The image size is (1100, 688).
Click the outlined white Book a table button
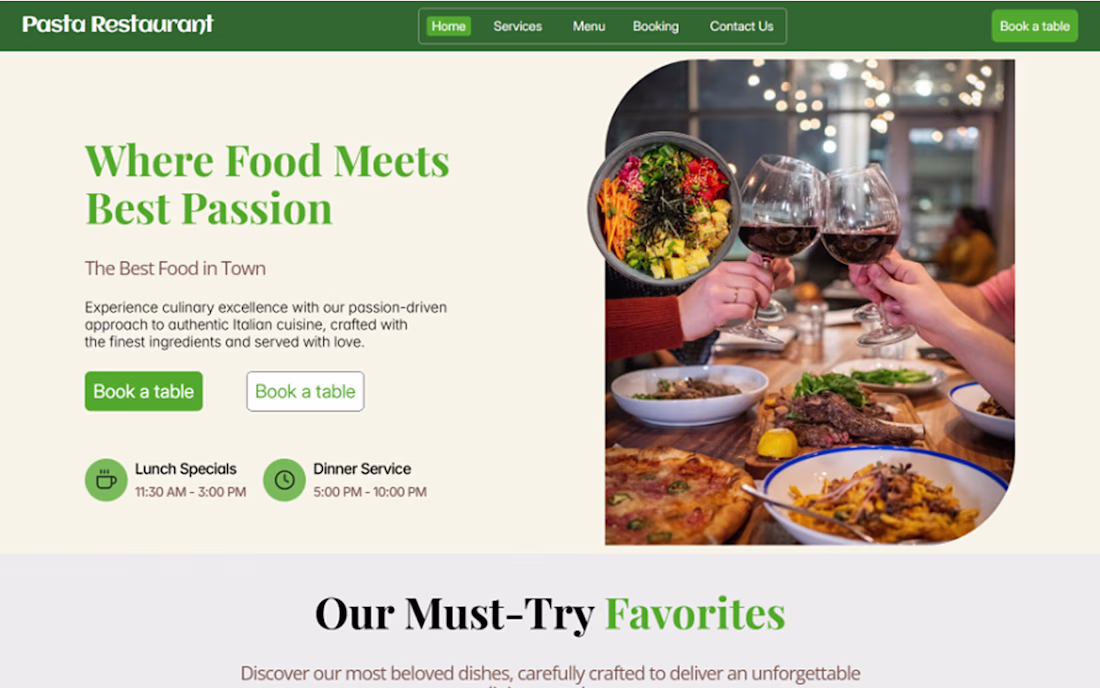point(305,391)
